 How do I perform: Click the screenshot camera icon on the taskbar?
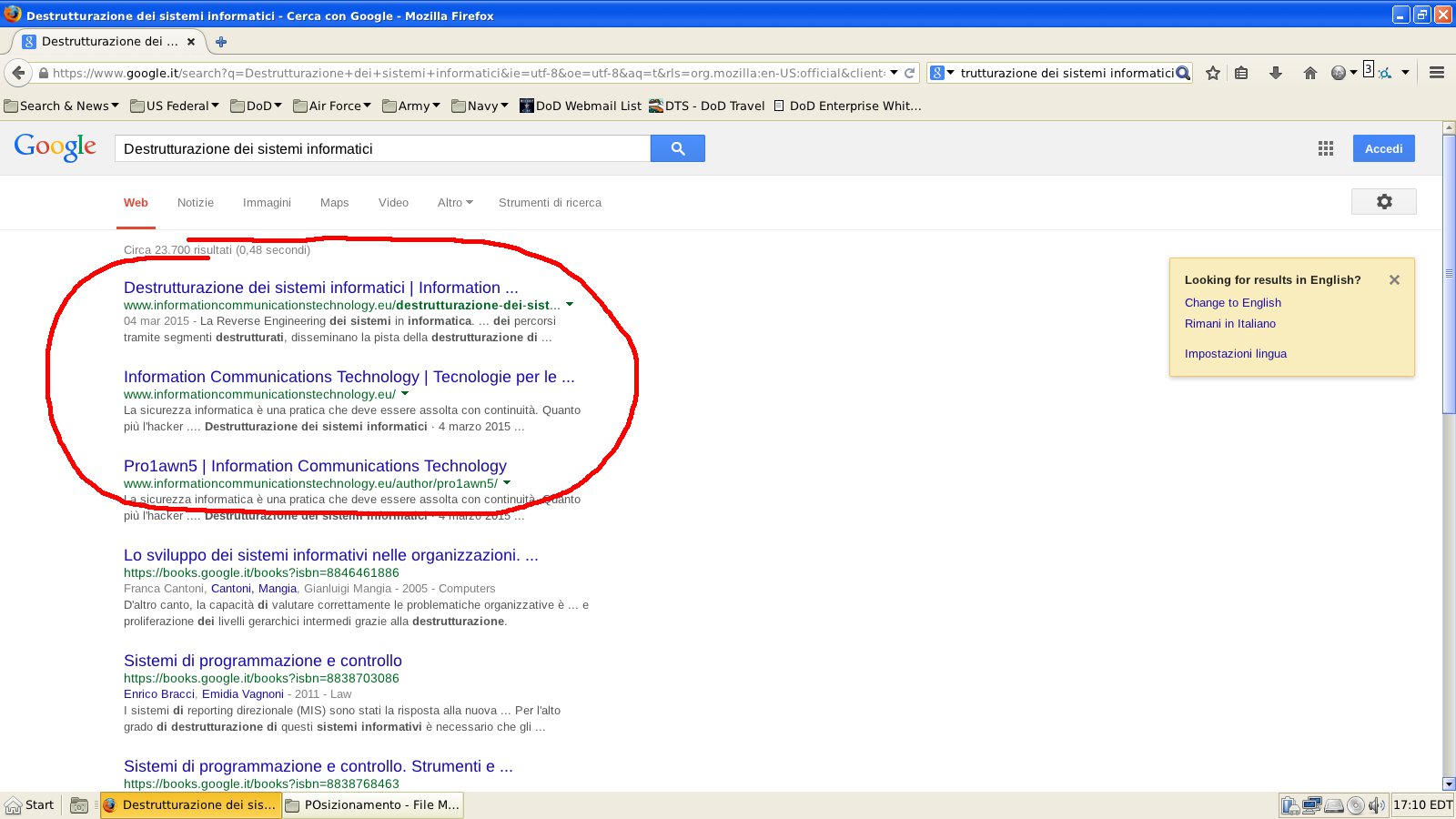(x=79, y=805)
